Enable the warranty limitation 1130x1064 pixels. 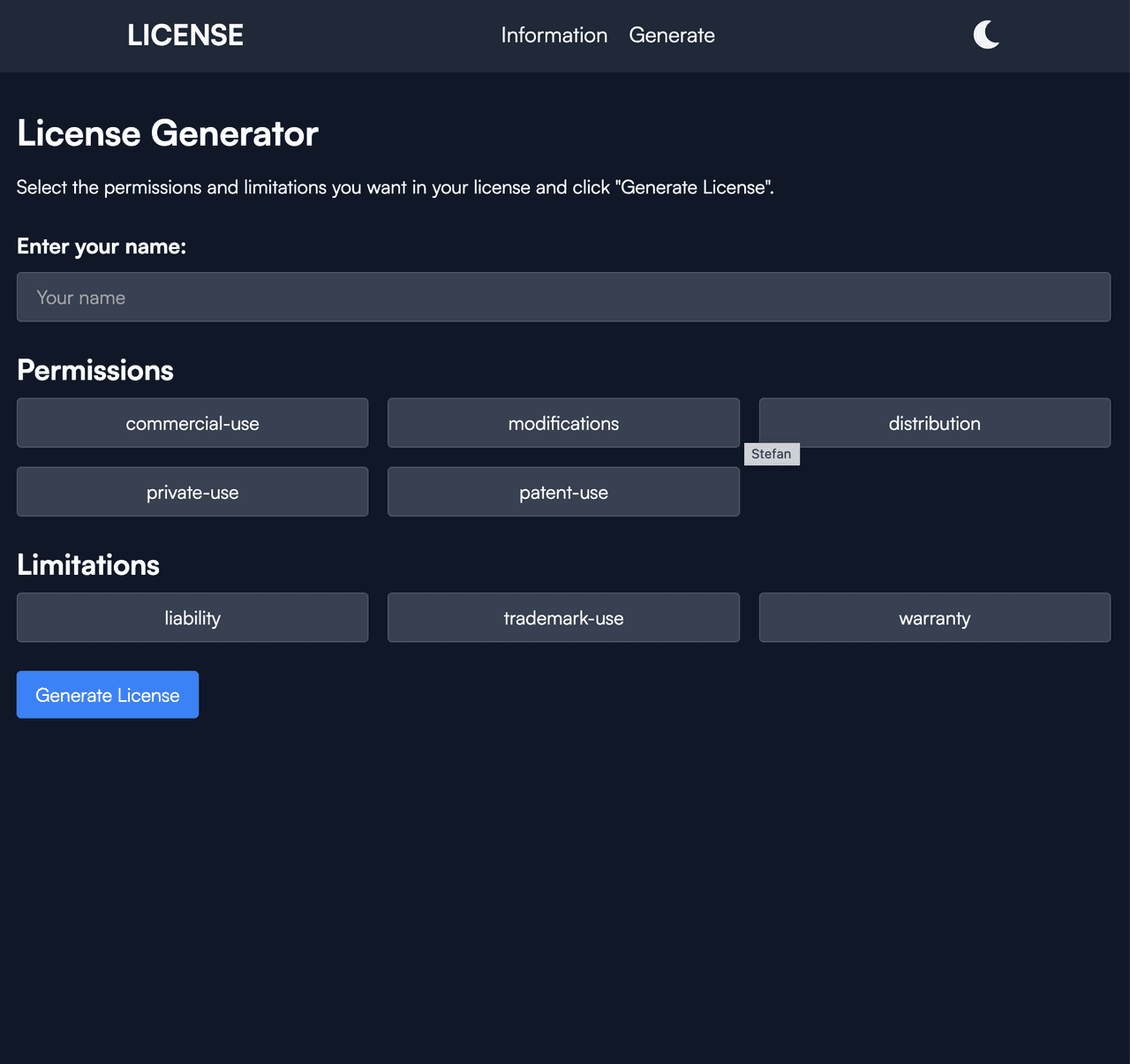934,618
